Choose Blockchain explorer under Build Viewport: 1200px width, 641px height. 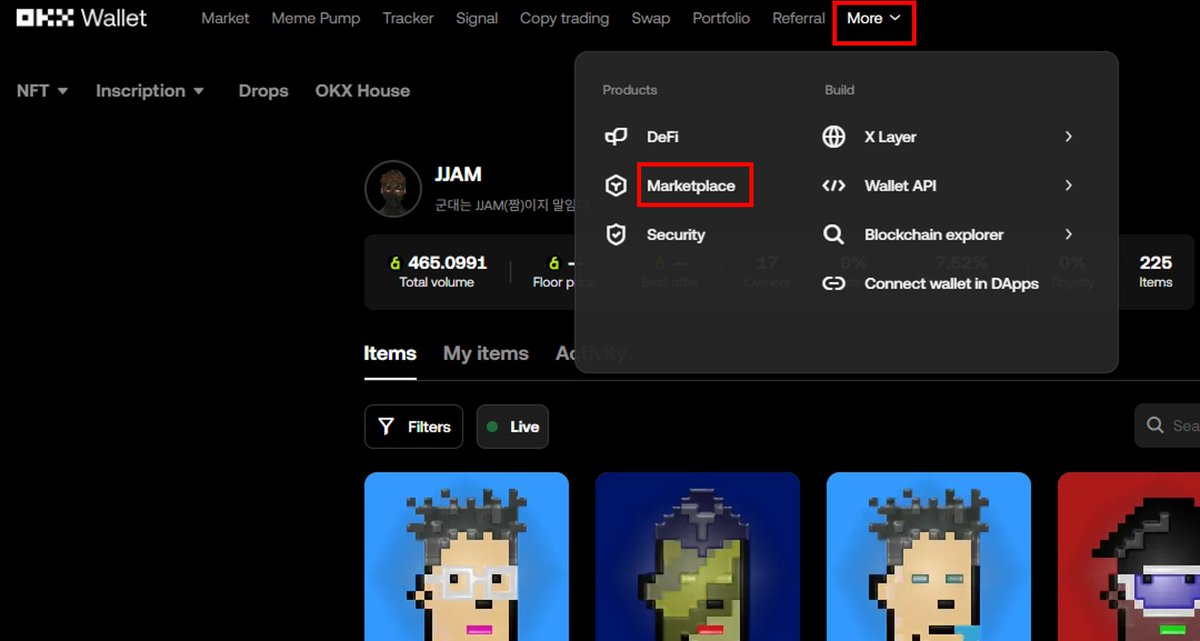click(934, 235)
